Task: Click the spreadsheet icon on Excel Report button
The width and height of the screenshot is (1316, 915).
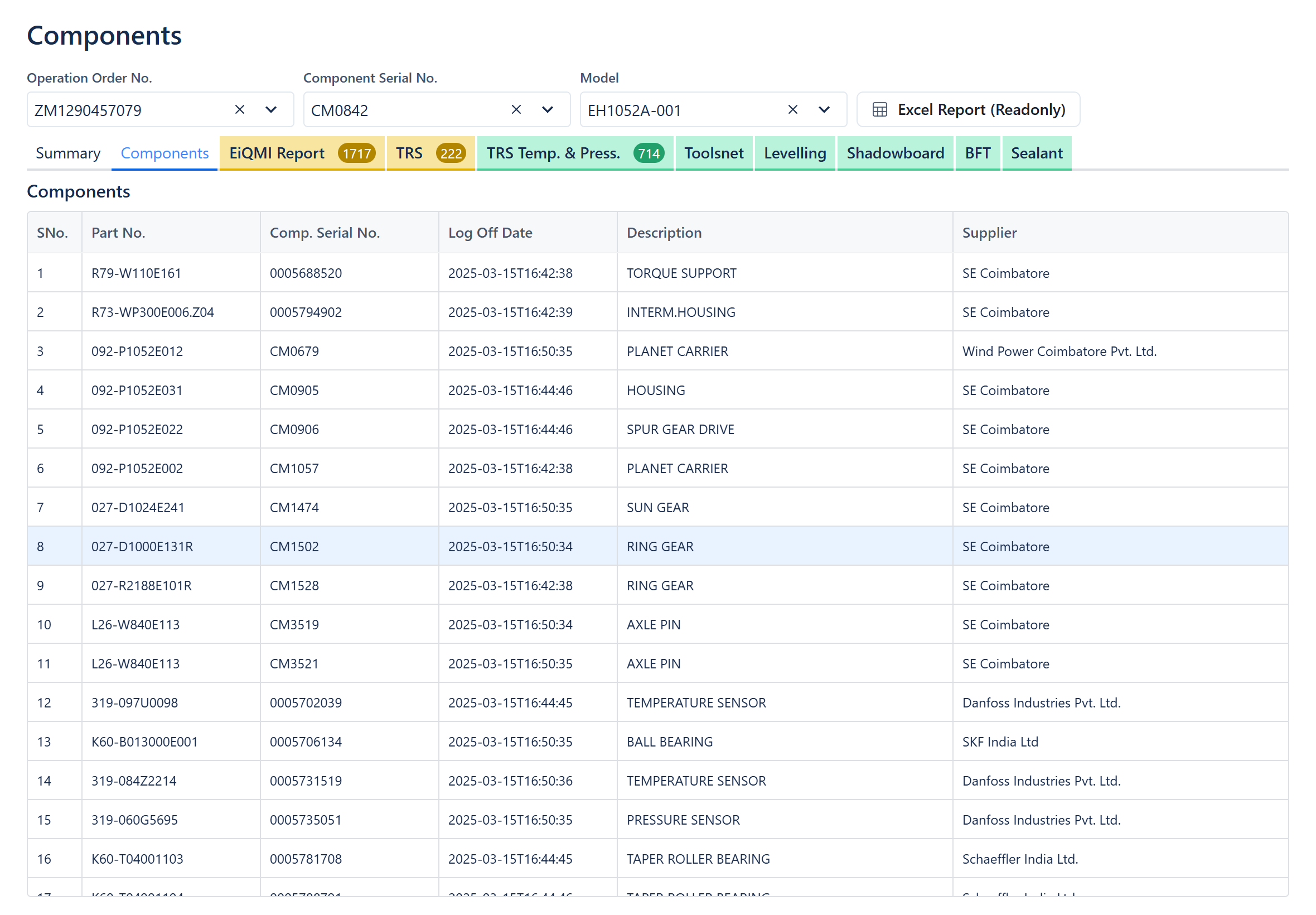Action: click(879, 109)
